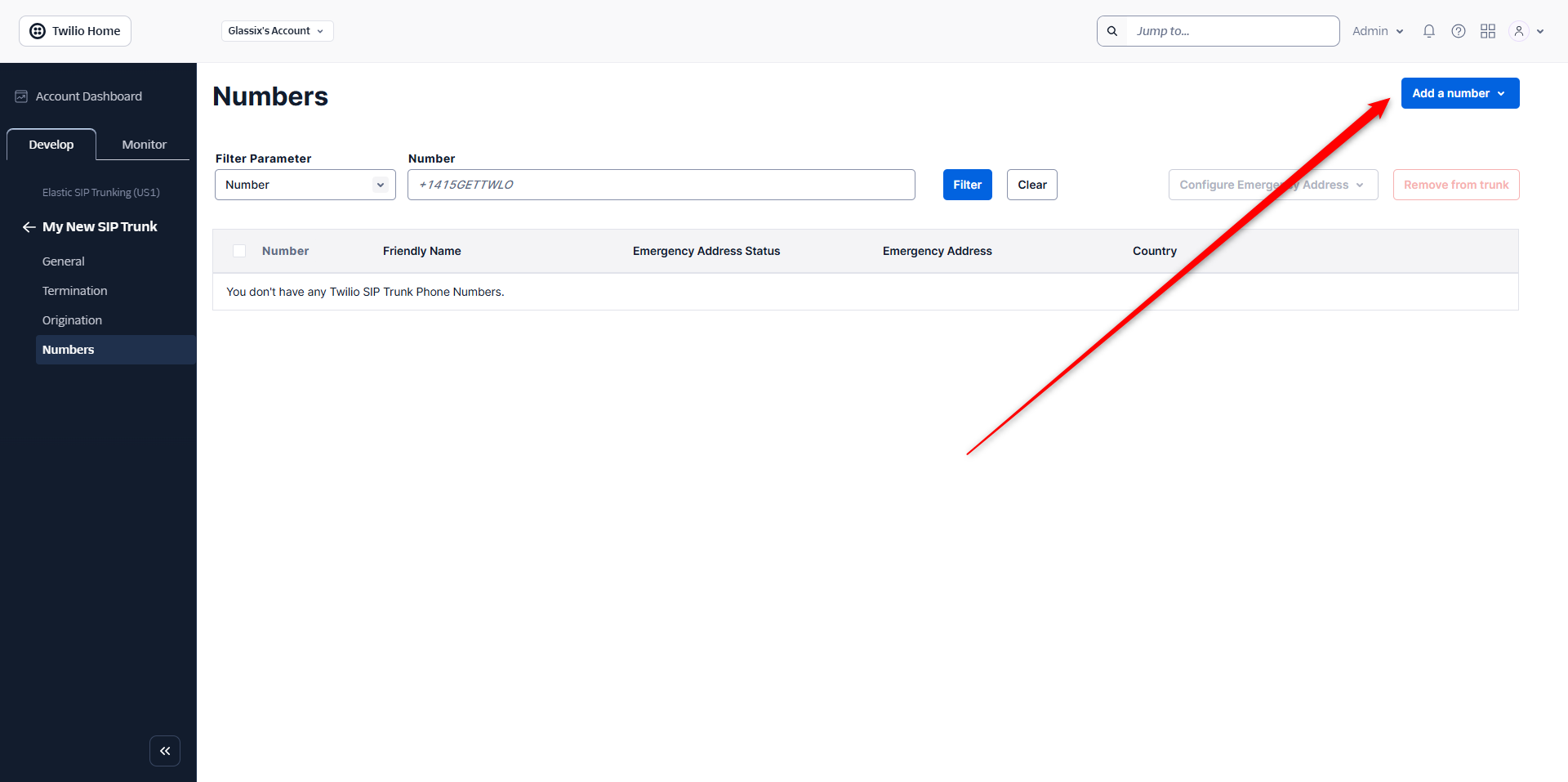Go to Account Dashboard
This screenshot has width=1568, height=782.
coord(89,96)
